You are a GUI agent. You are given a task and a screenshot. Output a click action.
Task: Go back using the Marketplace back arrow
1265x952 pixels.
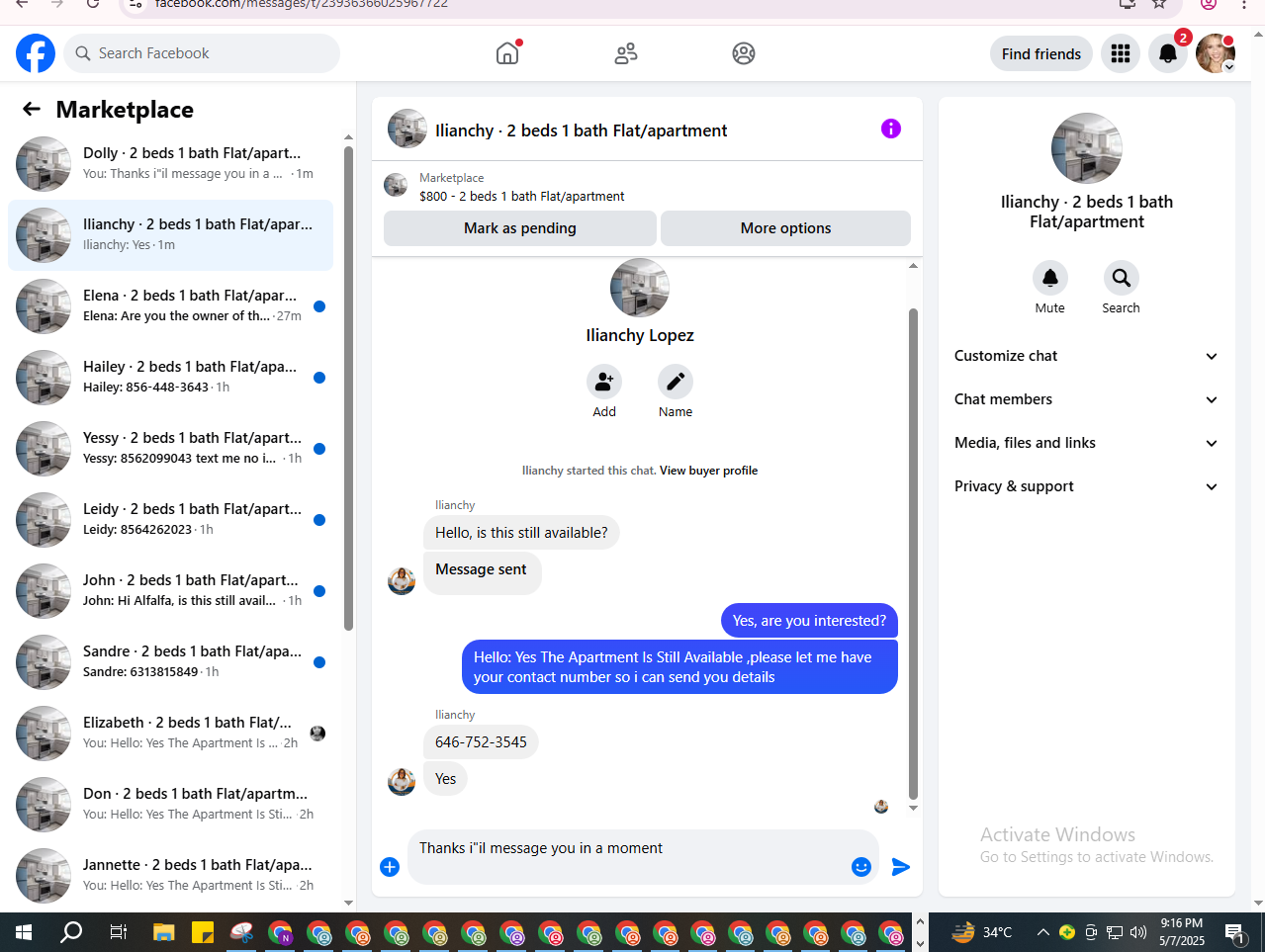(x=32, y=109)
